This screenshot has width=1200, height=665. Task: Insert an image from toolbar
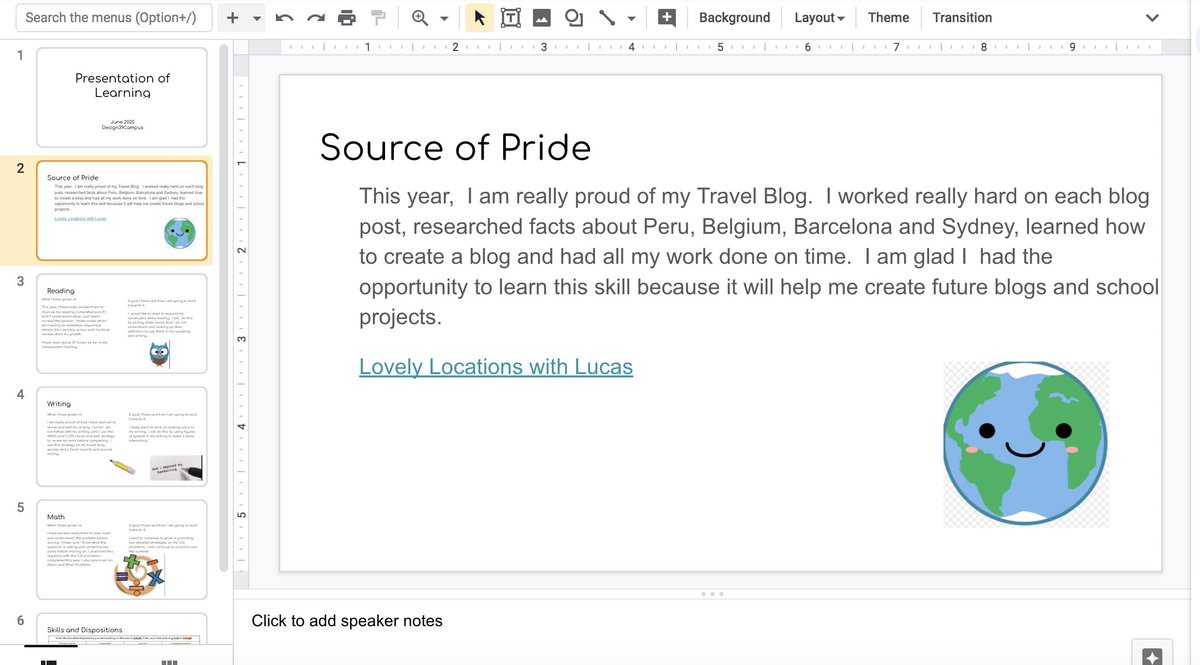pos(541,18)
